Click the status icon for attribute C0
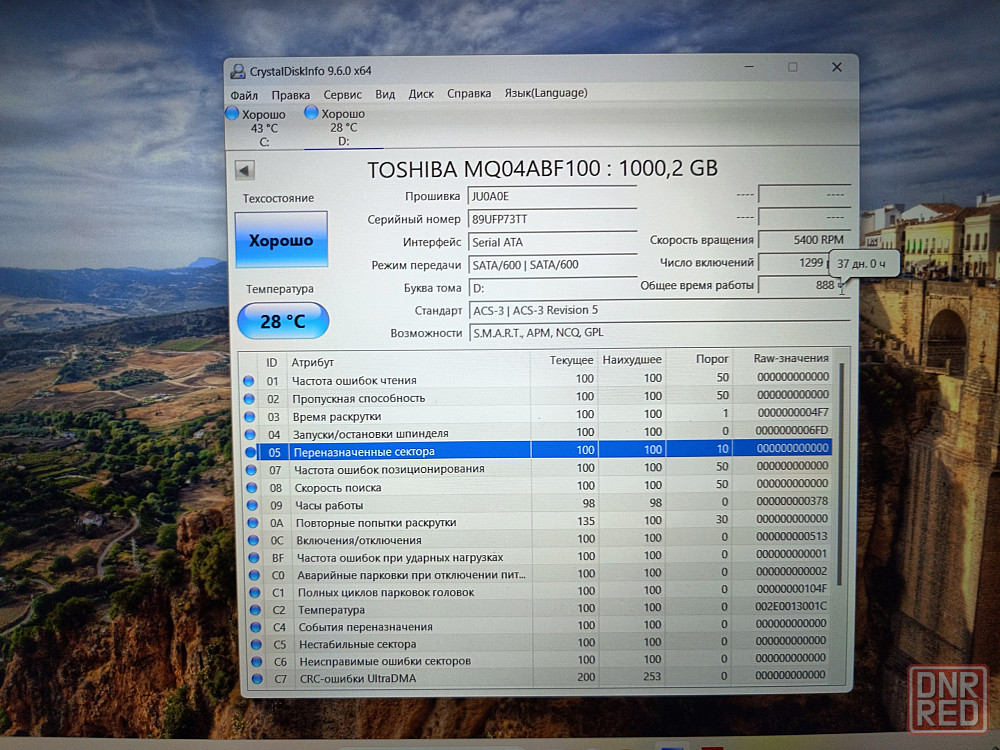Image resolution: width=1000 pixels, height=750 pixels. 254,575
